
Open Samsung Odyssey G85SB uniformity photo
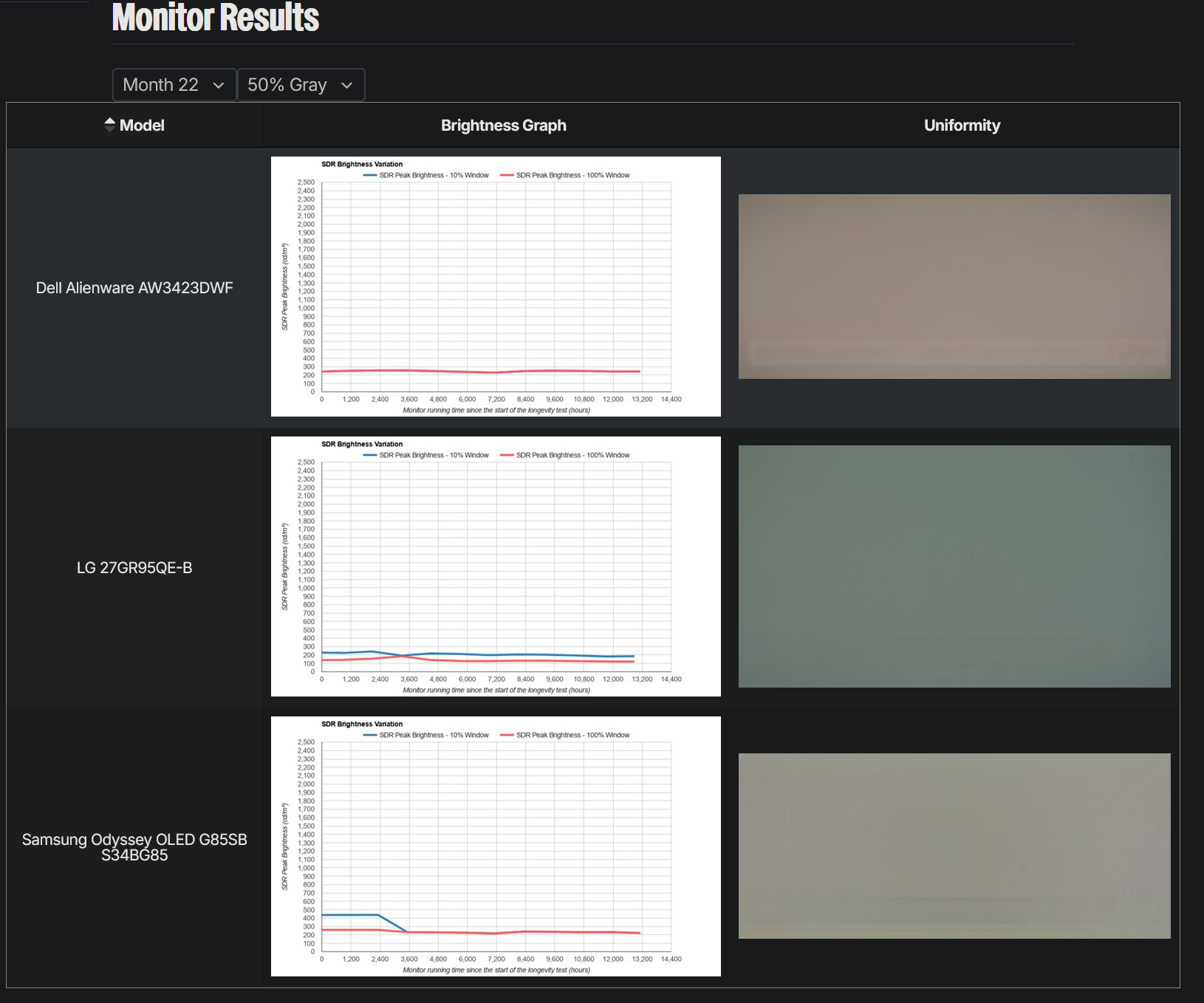[x=954, y=846]
